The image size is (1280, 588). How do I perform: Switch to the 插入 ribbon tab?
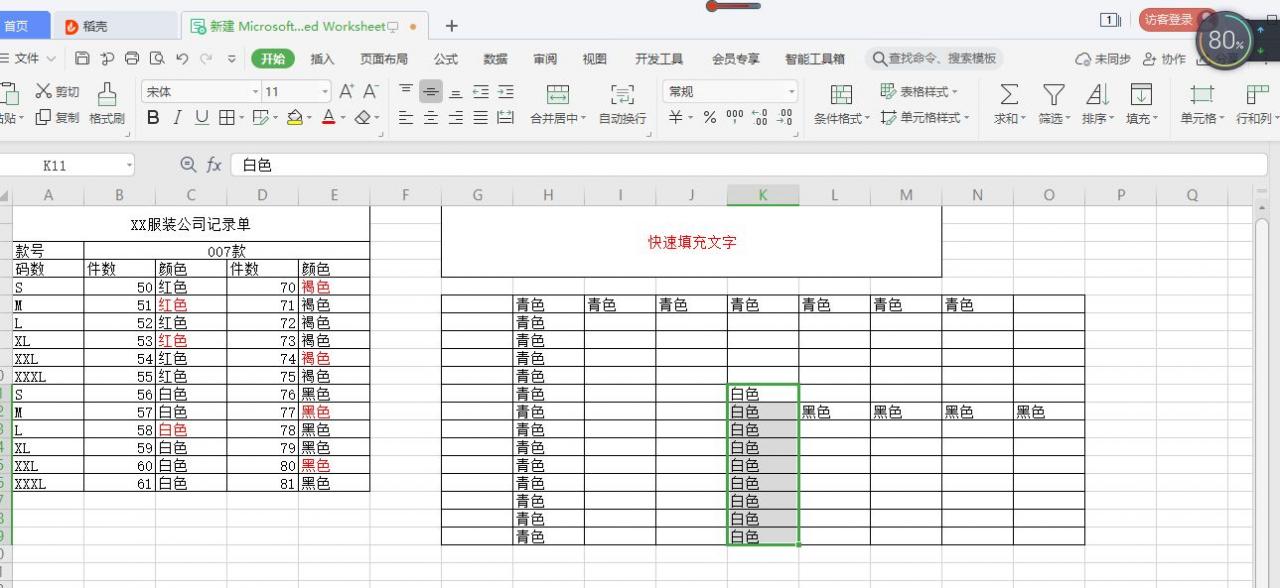tap(322, 59)
